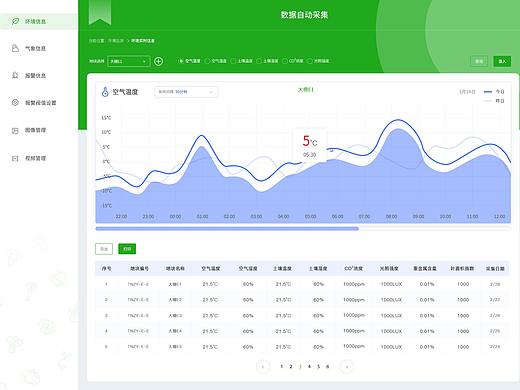Click the 序号 column header
The width and height of the screenshot is (520, 390).
[106, 268]
